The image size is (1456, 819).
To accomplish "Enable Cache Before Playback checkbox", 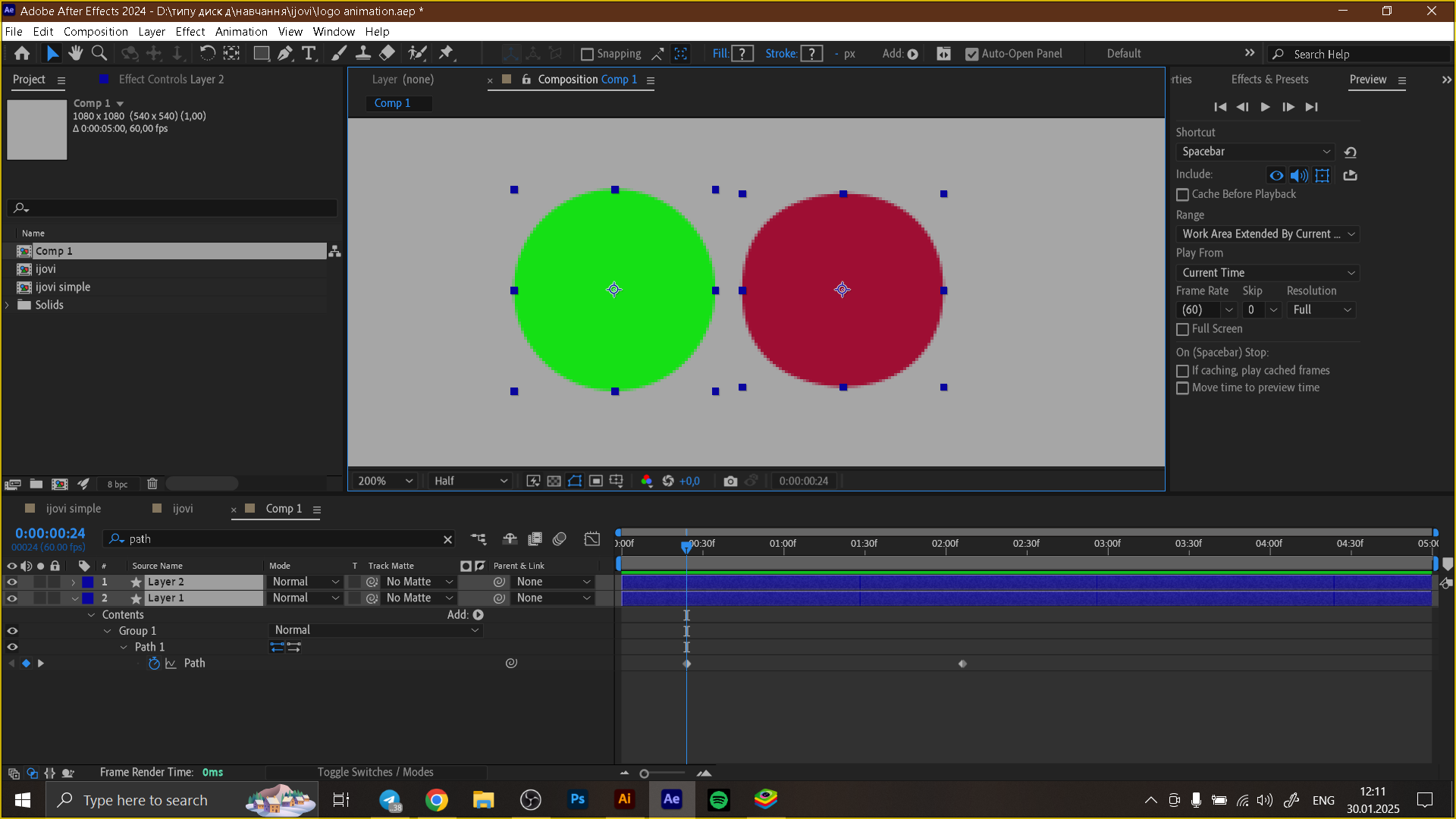I will tap(1182, 195).
